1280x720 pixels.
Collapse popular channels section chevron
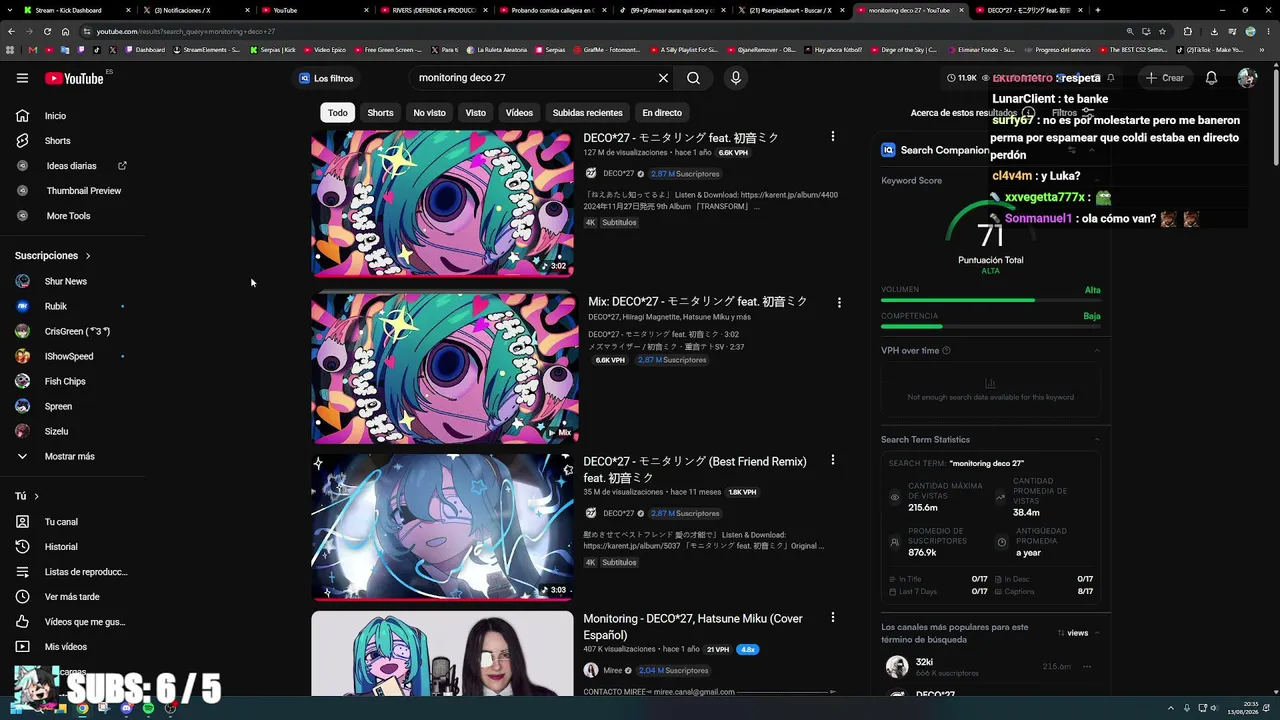[x=1097, y=633]
